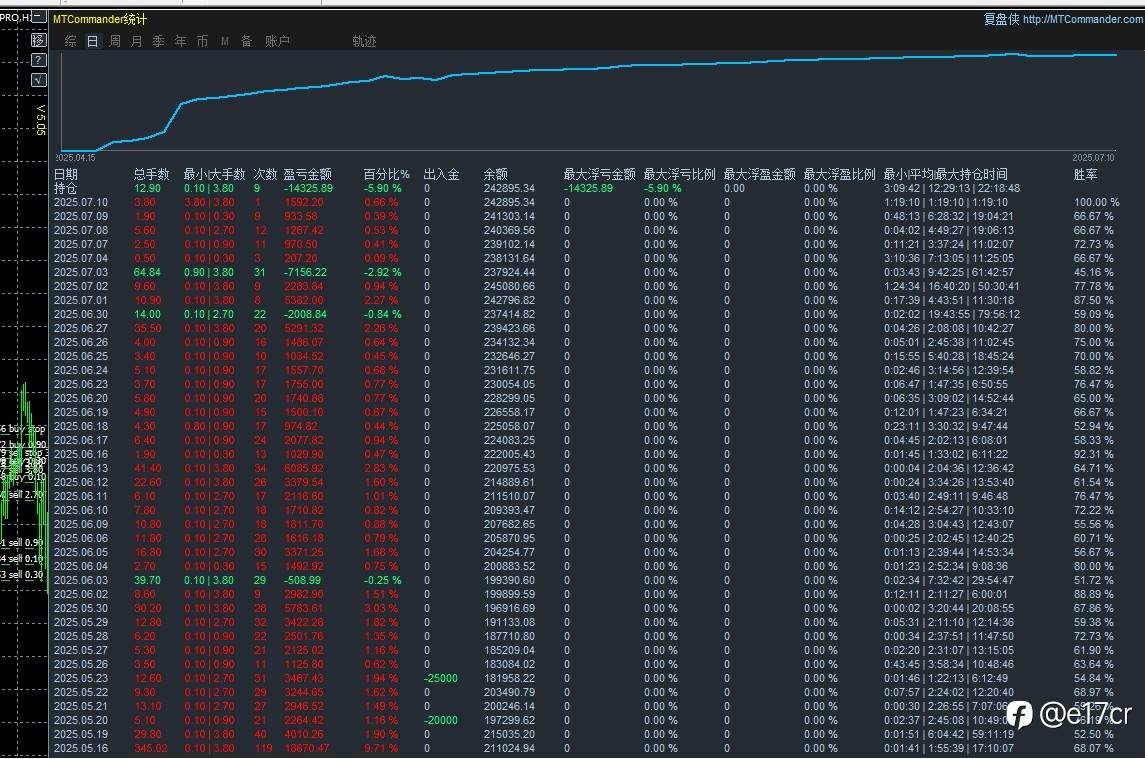This screenshot has height=759, width=1145.
Task: Open the 月 monthly tab
Action: [x=137, y=42]
